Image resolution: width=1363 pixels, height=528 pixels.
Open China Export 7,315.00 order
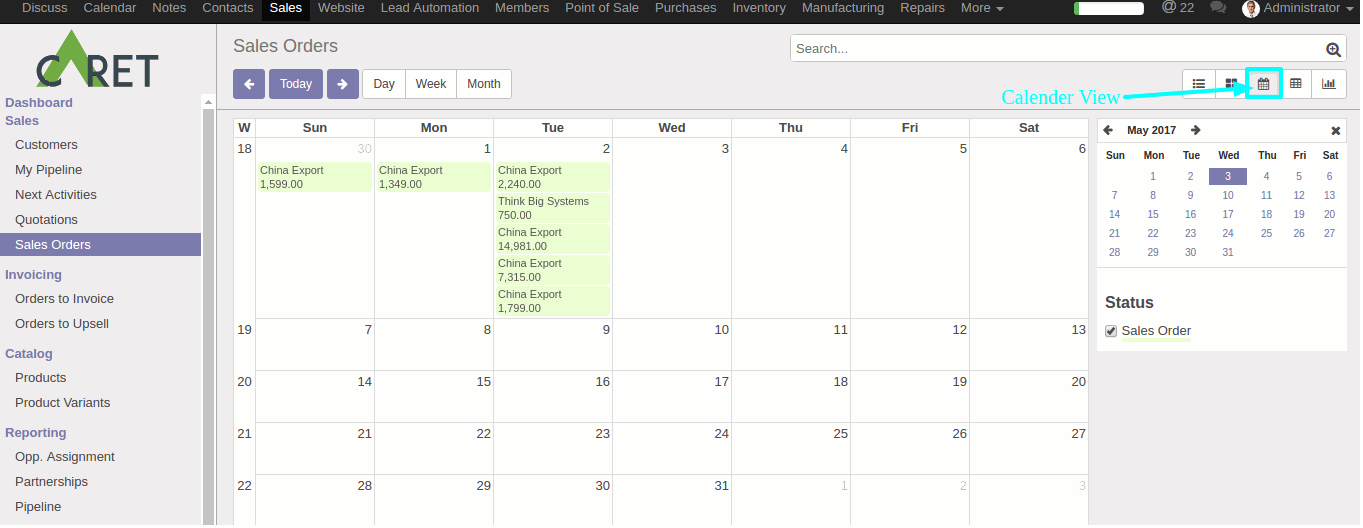click(552, 270)
